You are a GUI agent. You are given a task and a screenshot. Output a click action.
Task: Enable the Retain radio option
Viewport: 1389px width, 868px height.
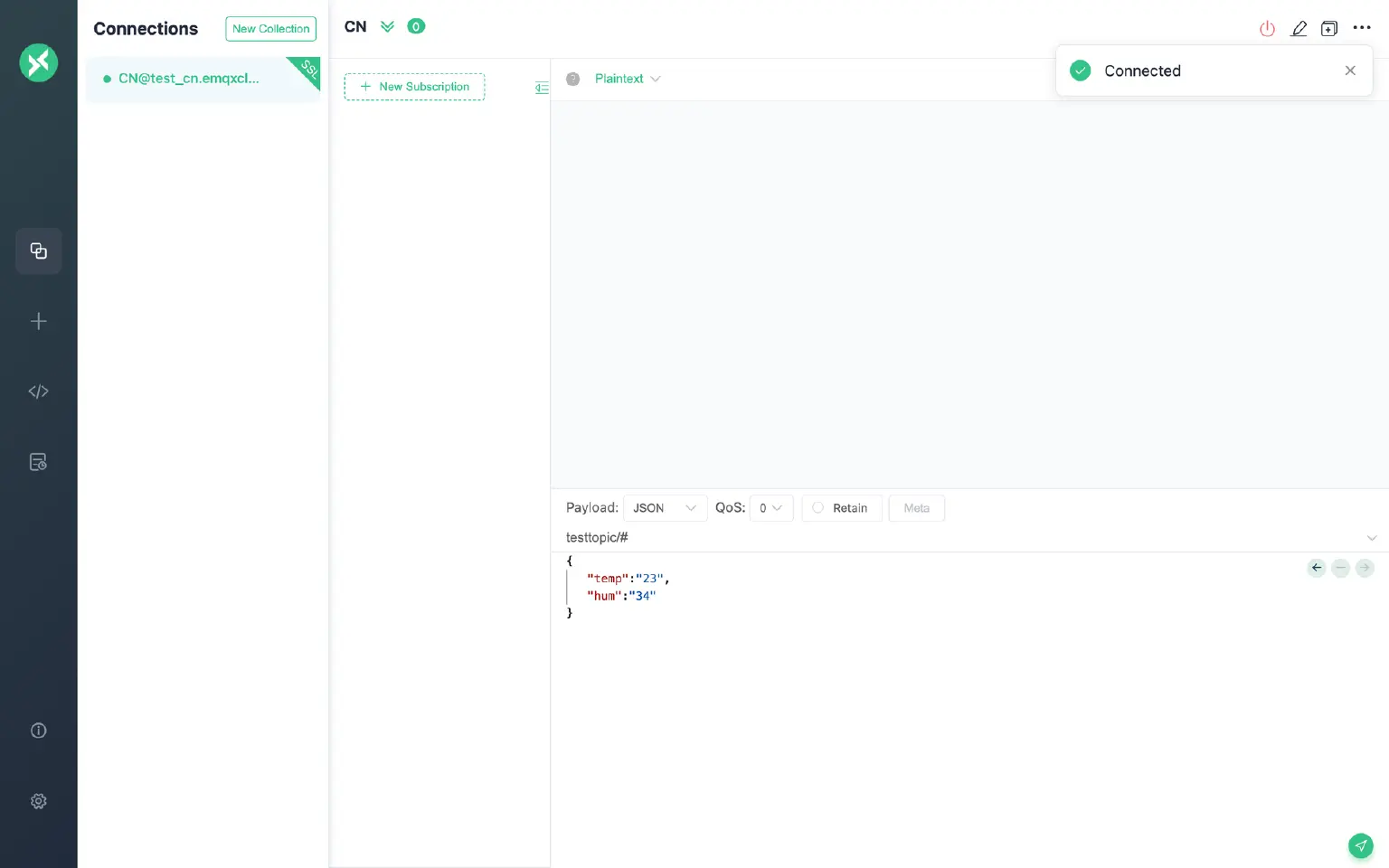coord(818,508)
